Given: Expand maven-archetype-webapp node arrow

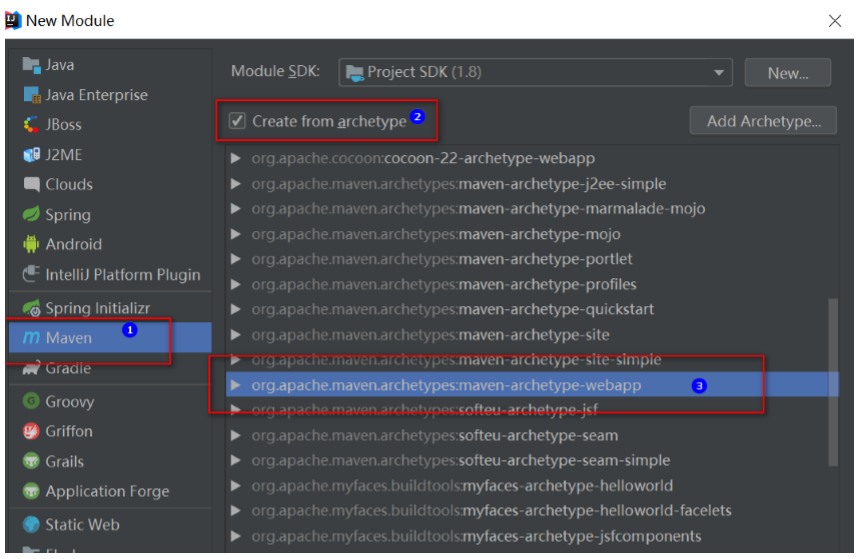Looking at the screenshot, I should click(x=236, y=385).
